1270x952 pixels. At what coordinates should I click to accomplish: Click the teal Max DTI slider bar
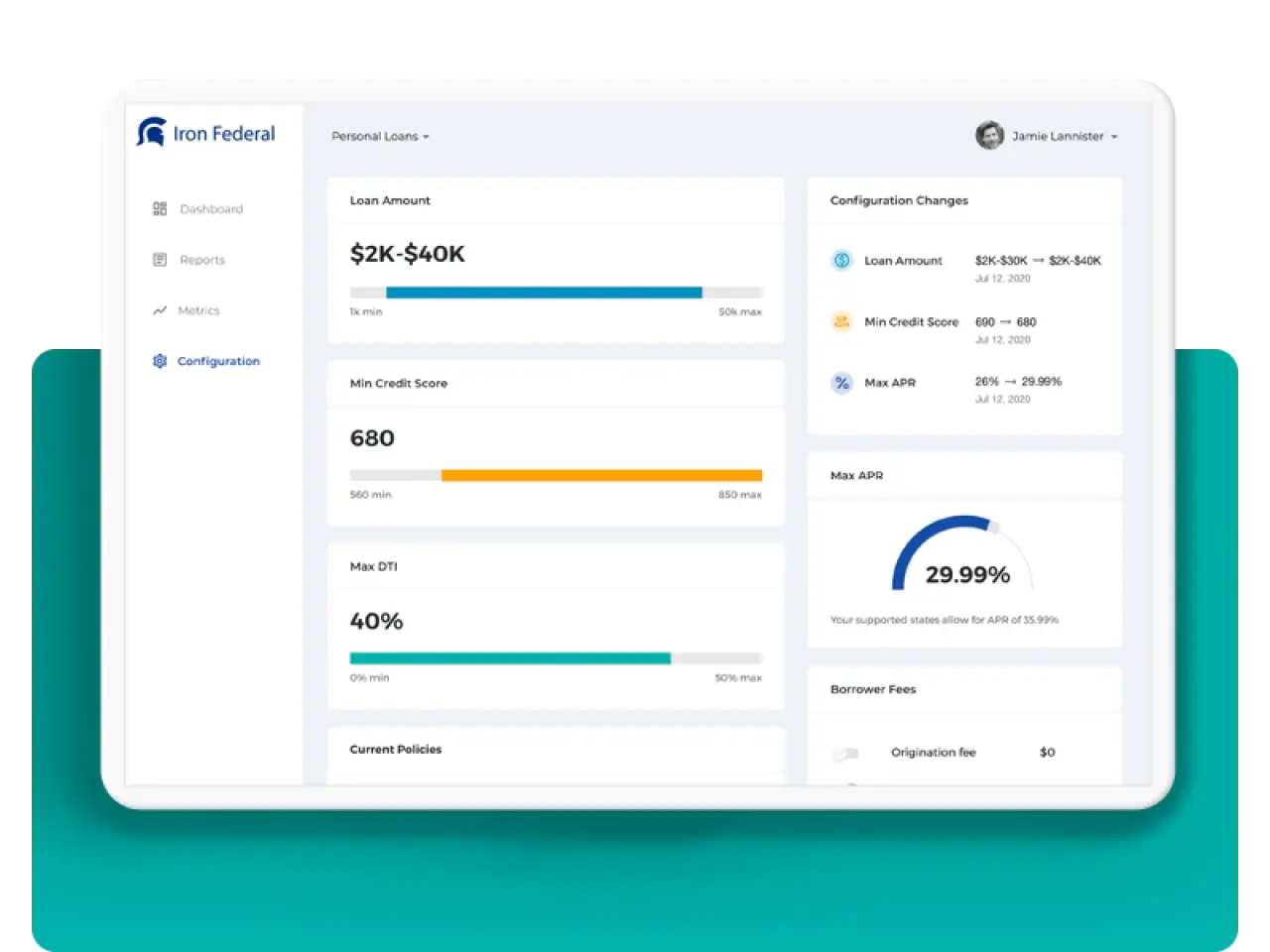click(510, 658)
